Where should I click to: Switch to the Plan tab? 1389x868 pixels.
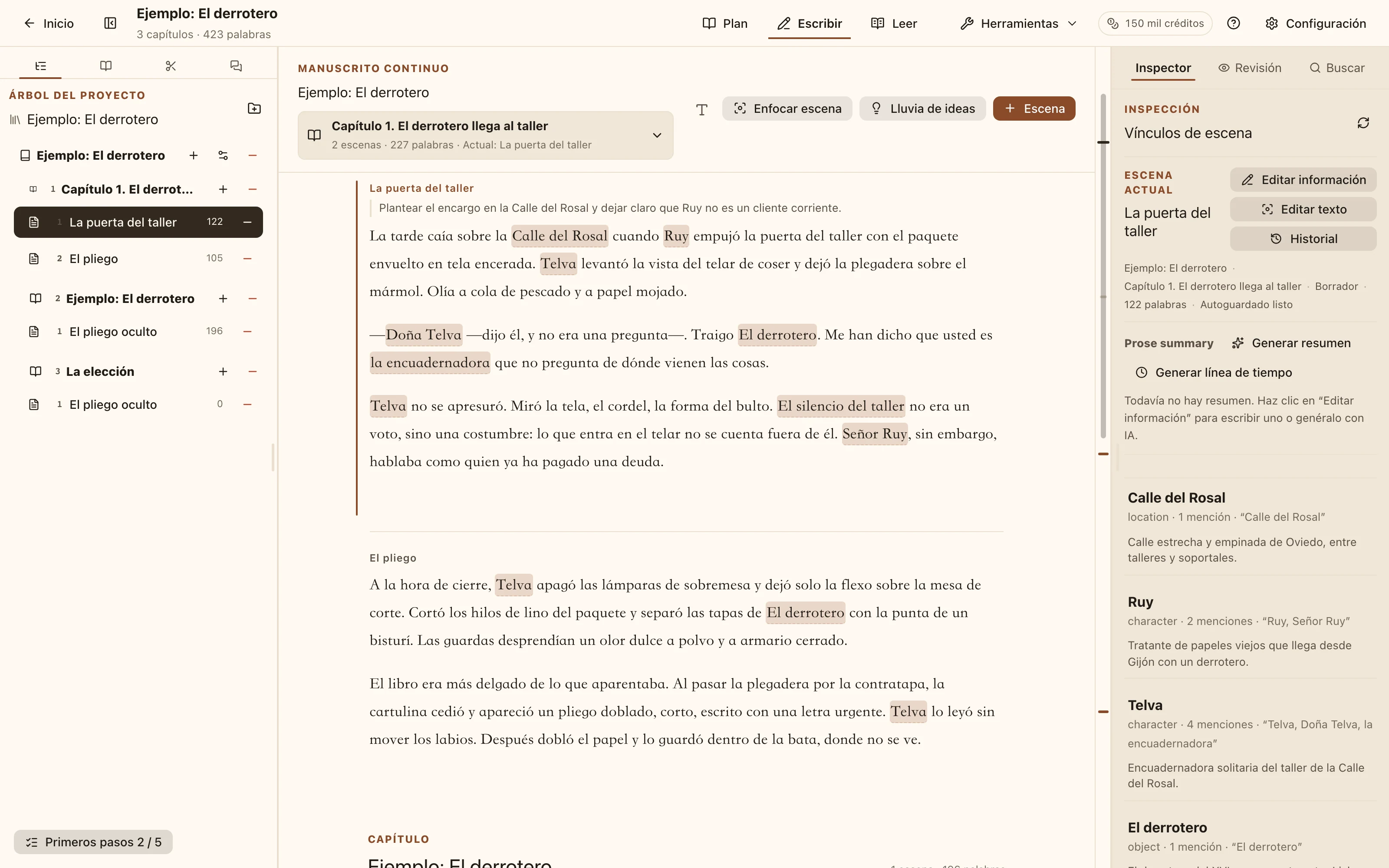[x=725, y=23]
